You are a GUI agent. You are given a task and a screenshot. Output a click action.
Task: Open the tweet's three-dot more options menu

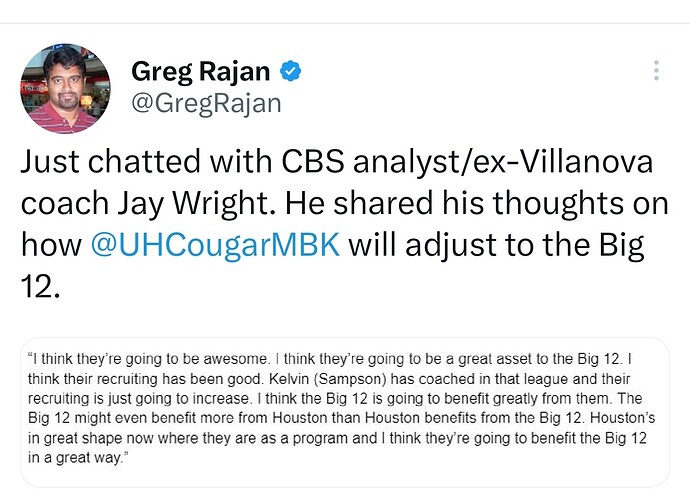[656, 70]
